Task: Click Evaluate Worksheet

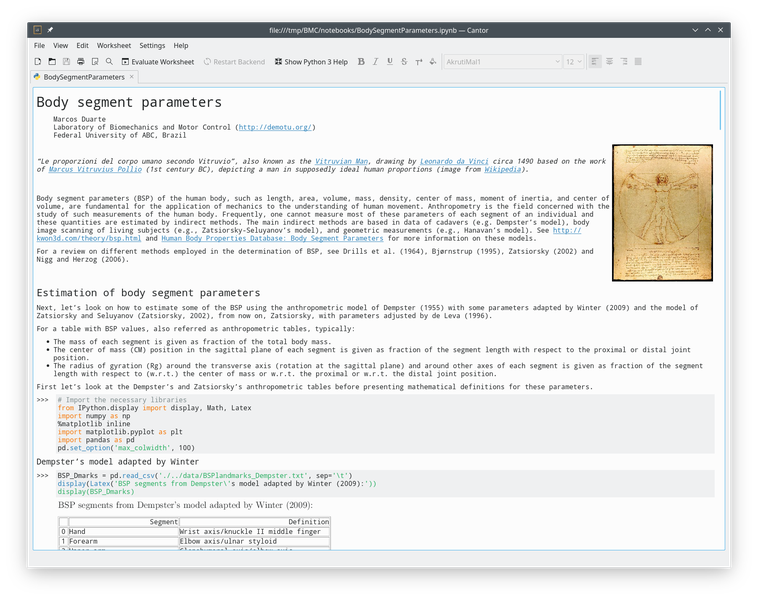Action: click(158, 61)
